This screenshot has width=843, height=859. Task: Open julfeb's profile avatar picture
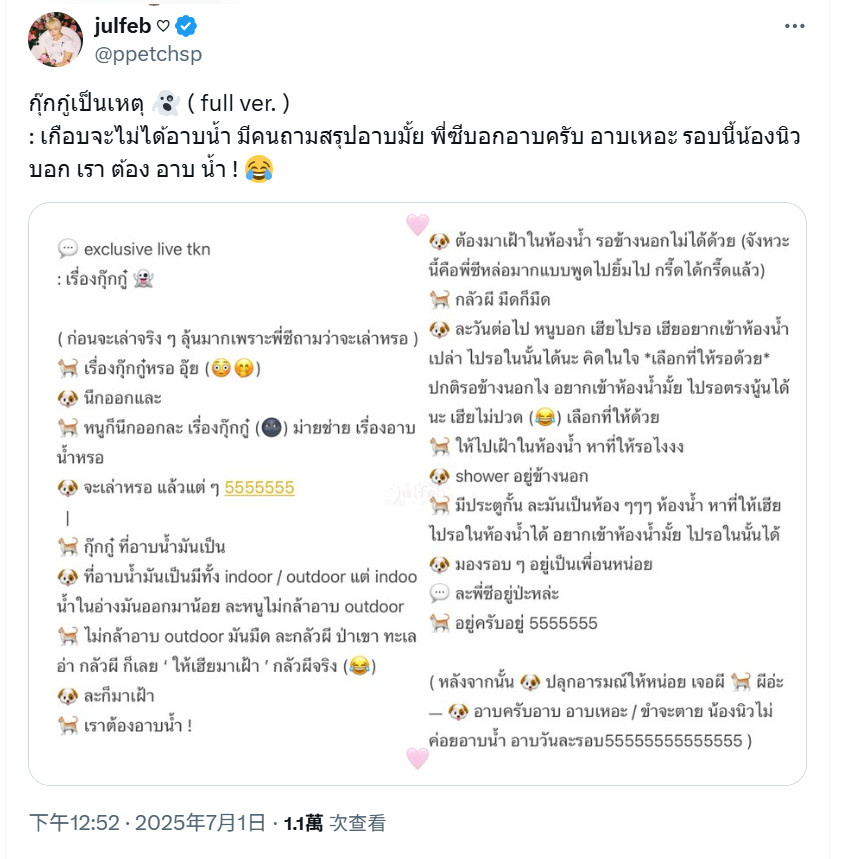(x=55, y=39)
